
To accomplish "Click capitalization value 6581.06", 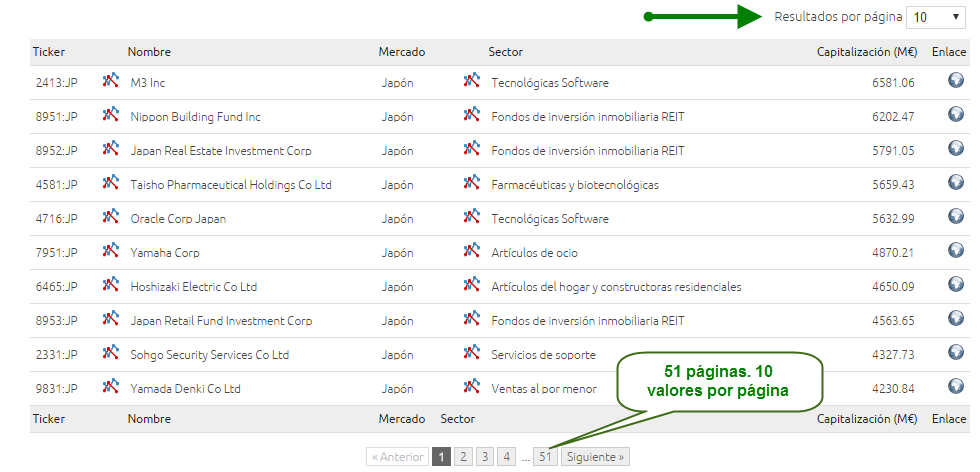I will 893,83.
